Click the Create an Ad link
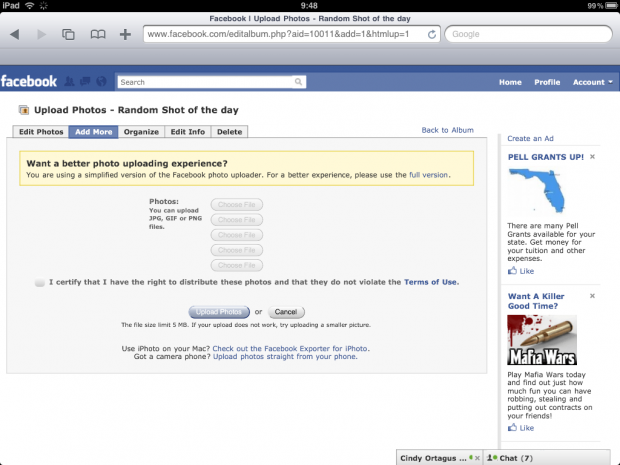The image size is (620, 465). 530,138
